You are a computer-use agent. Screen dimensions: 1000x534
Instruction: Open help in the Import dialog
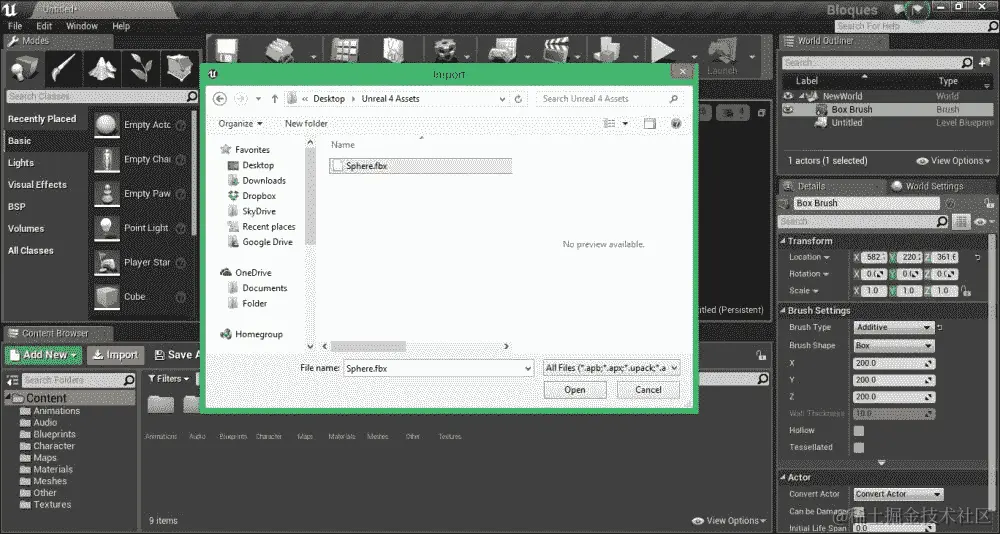coord(676,124)
